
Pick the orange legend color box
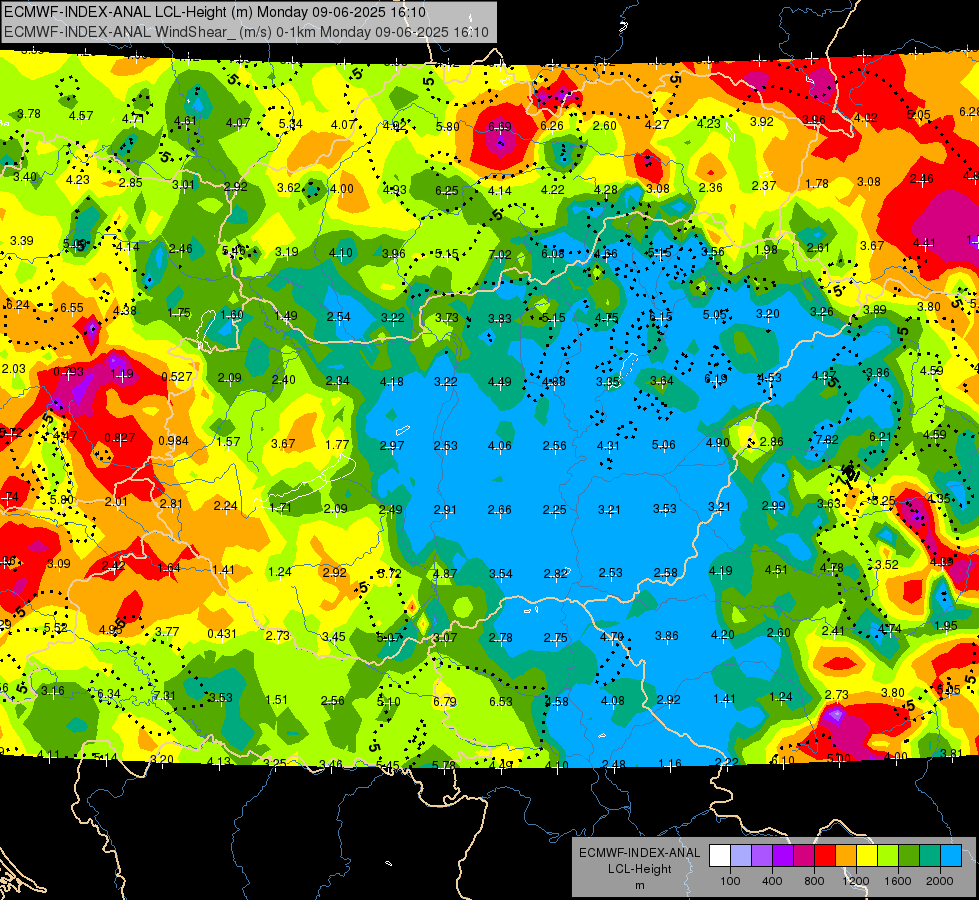tap(846, 856)
